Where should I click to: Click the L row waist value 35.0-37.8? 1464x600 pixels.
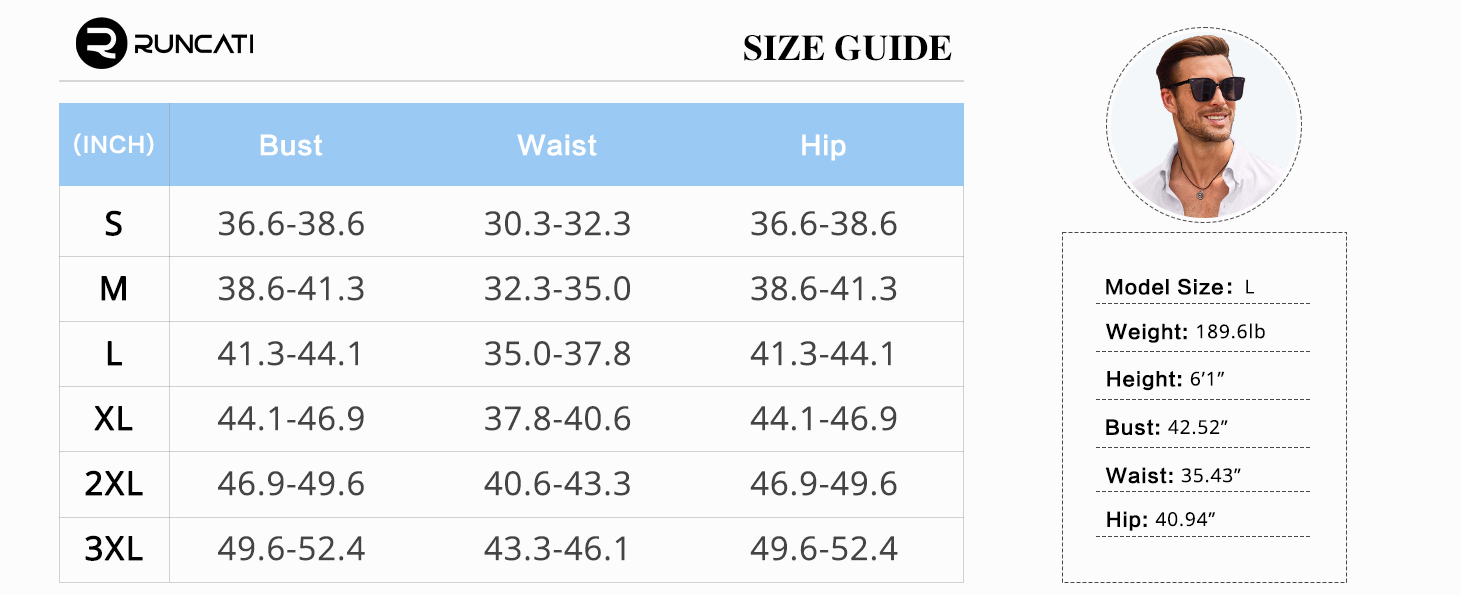click(x=557, y=354)
